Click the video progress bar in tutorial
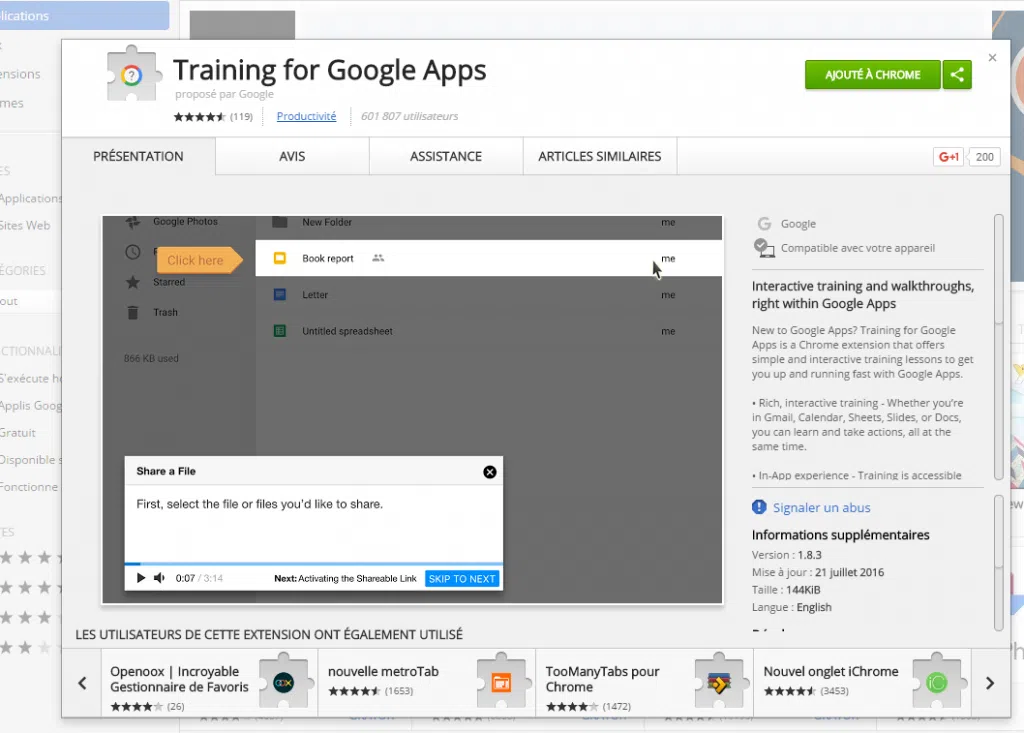The image size is (1024, 733). coord(313,563)
